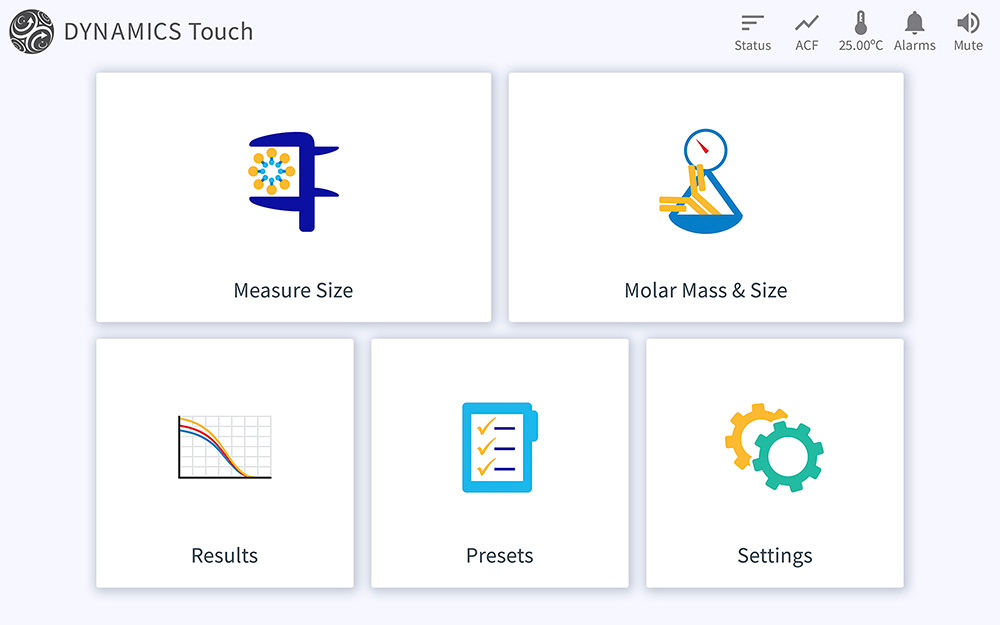Select the Molar Mass & Size label
This screenshot has width=1000, height=625.
tap(705, 291)
